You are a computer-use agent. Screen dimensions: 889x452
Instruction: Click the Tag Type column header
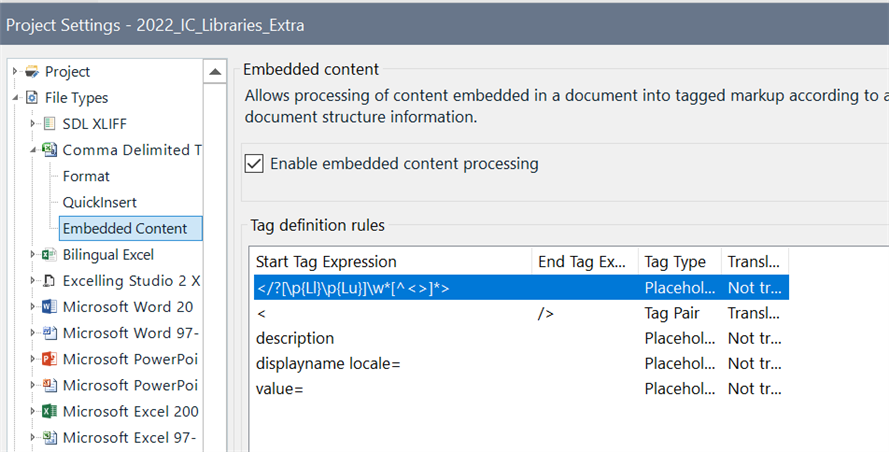(x=679, y=261)
